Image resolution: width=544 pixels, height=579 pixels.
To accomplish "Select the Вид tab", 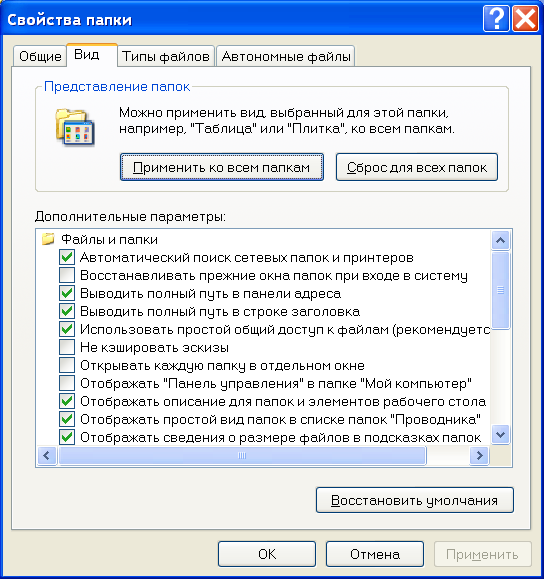I will pos(91,55).
